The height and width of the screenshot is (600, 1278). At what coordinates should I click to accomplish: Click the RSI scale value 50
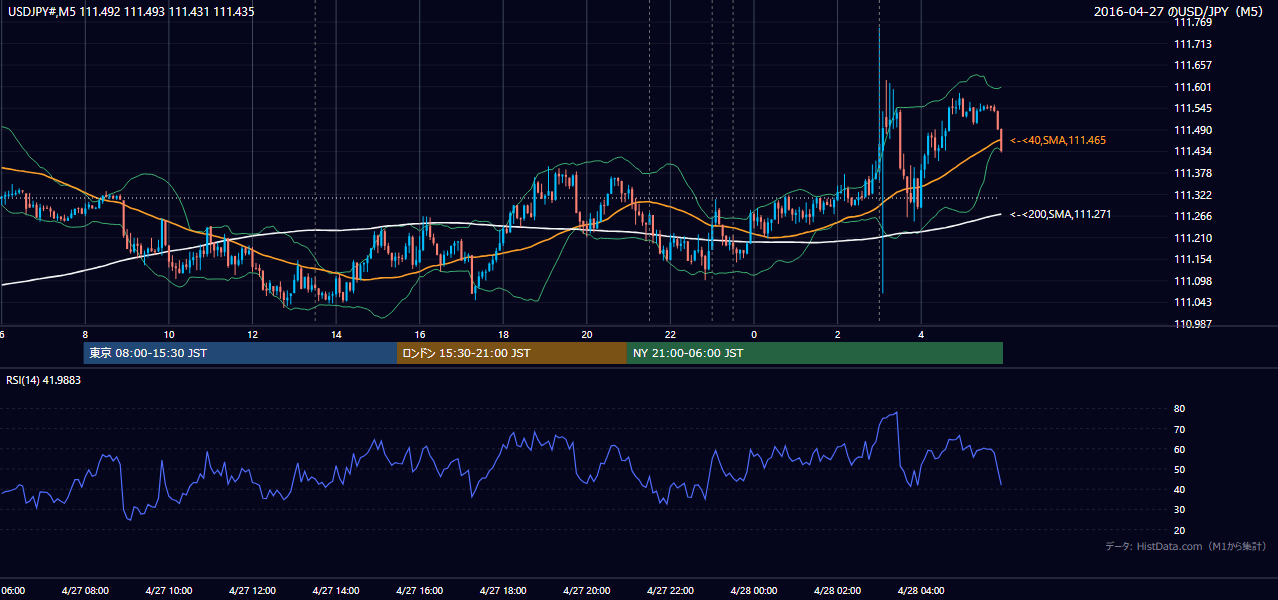coord(1179,469)
